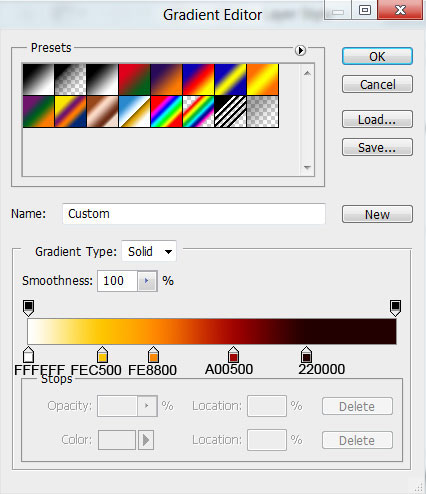Open the Gradient Type dropdown
Viewport: 426px width, 494px height.
(x=149, y=251)
